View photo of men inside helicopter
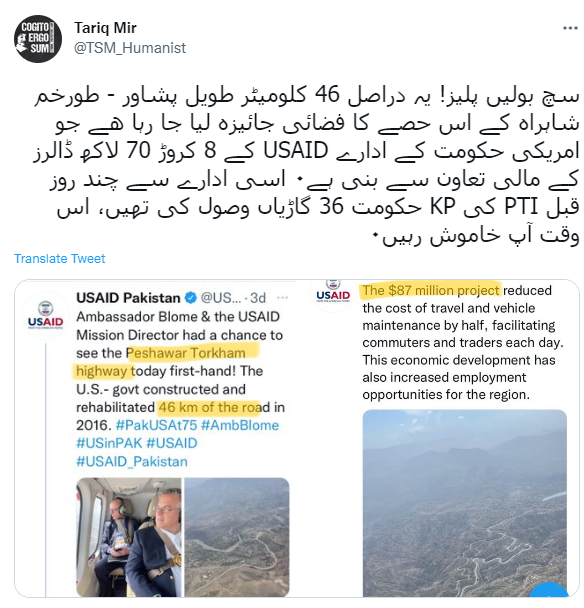 [129, 537]
